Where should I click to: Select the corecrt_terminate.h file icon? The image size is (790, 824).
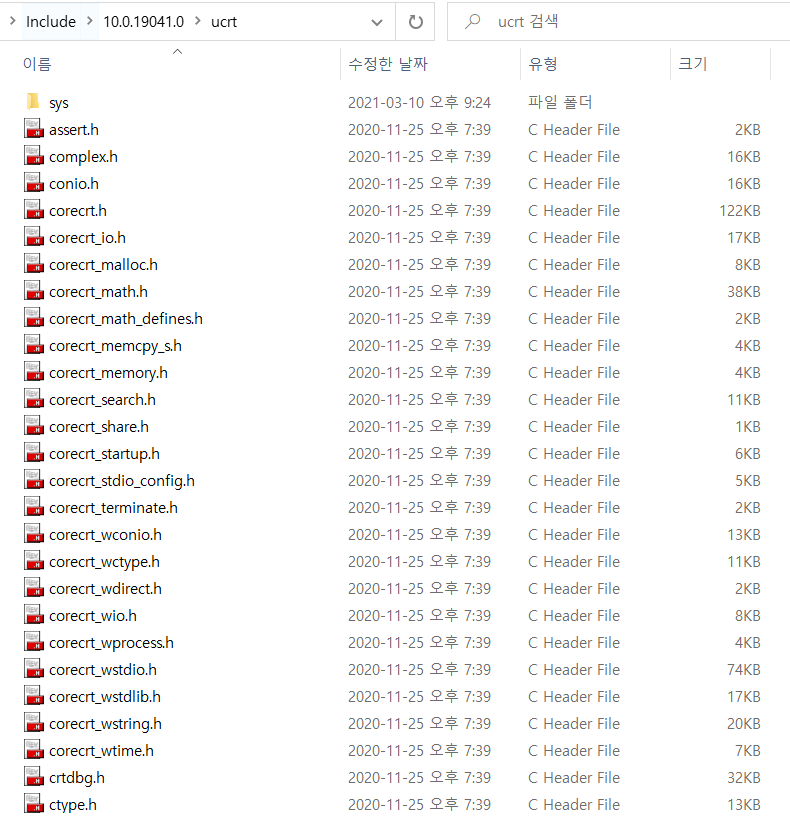pyautogui.click(x=34, y=507)
